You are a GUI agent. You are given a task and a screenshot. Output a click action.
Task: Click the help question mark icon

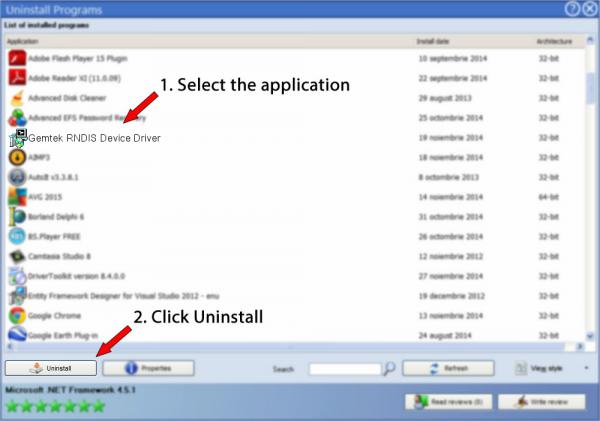click(572, 9)
